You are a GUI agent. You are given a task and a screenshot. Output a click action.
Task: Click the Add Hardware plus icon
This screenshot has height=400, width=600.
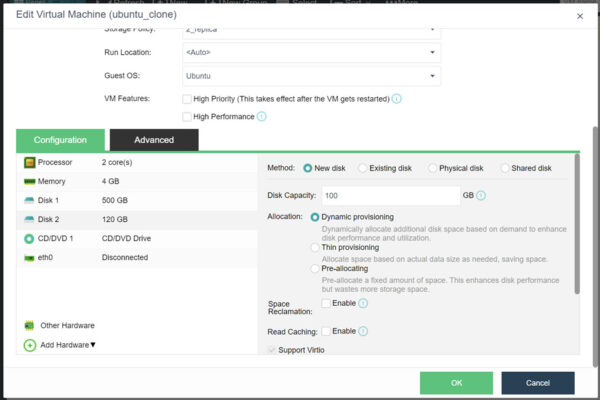pyautogui.click(x=30, y=345)
